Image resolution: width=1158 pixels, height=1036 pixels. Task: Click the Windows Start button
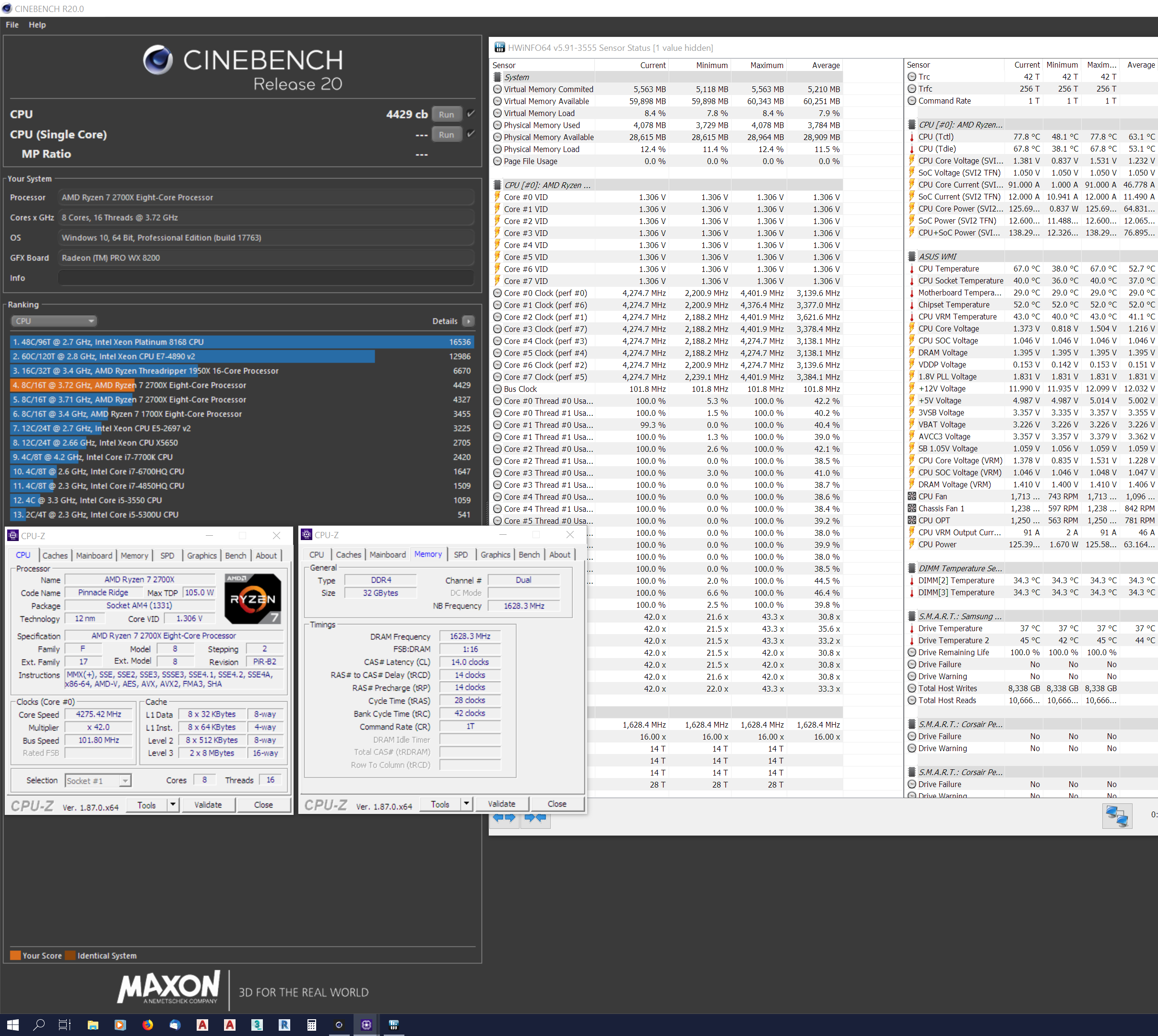pyautogui.click(x=12, y=1024)
